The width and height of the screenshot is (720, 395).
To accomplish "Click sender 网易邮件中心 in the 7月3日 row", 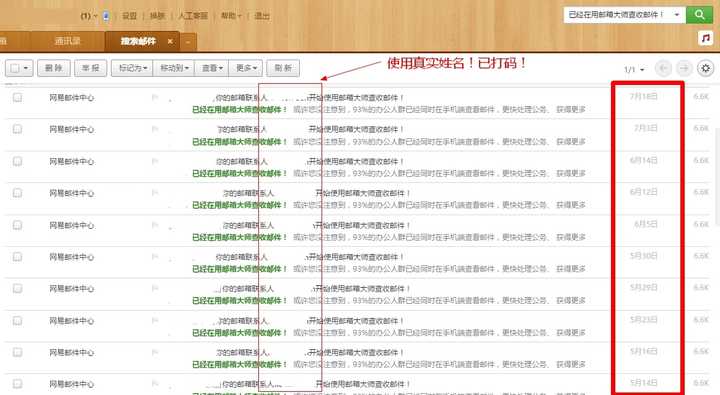I will click(72, 130).
